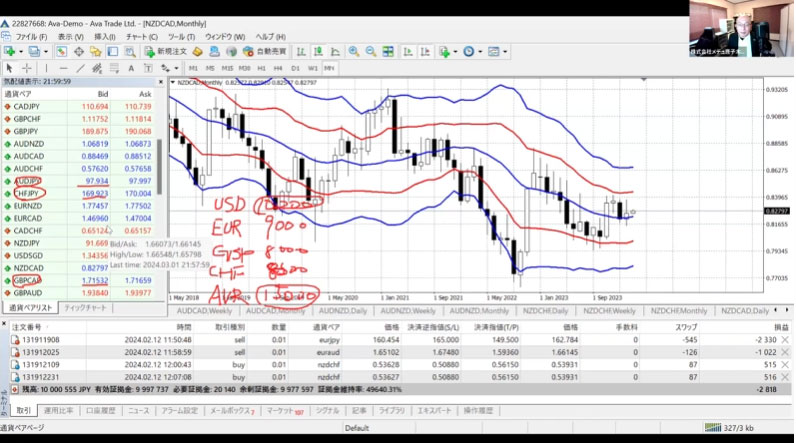
Task: Click the 新規注文 (New Order) button
Action: point(165,51)
